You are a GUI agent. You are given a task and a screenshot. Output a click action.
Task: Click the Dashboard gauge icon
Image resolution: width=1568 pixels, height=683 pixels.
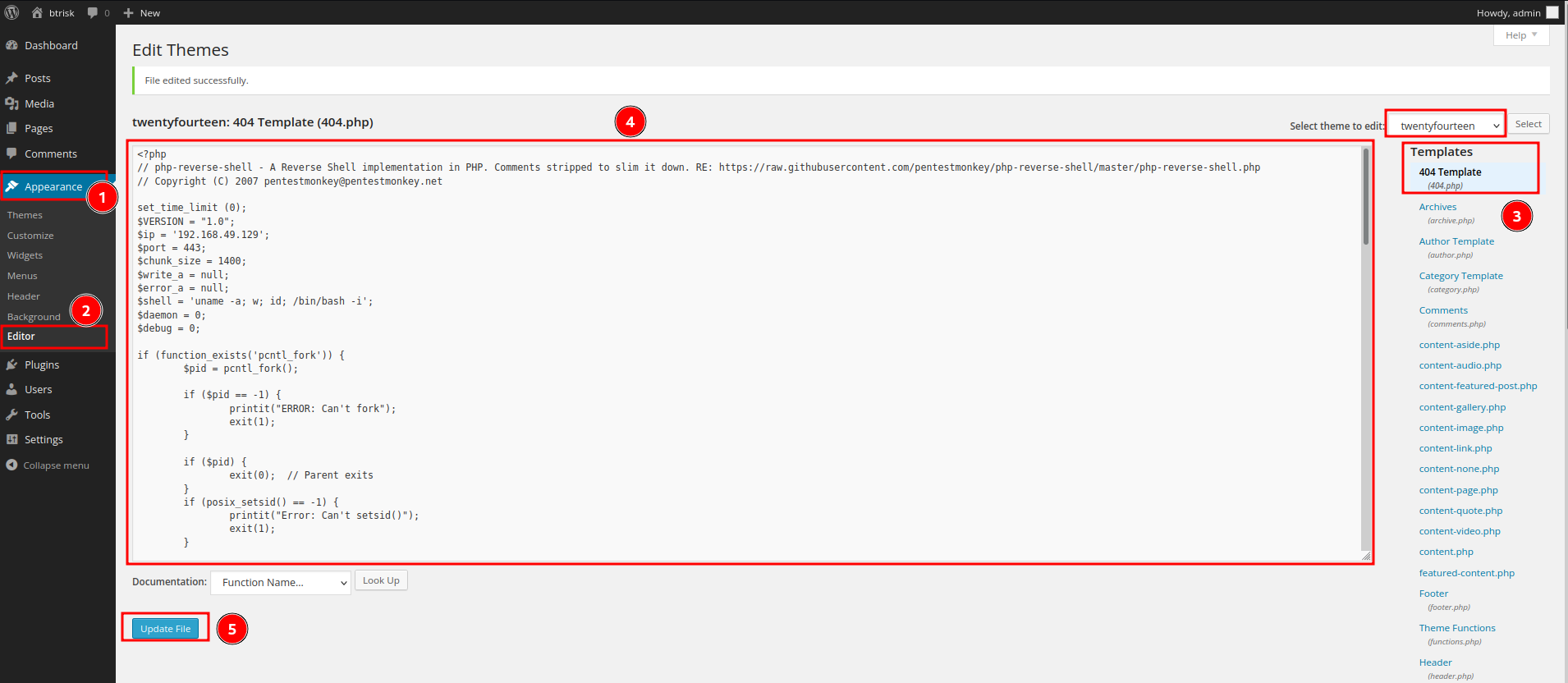click(x=12, y=45)
